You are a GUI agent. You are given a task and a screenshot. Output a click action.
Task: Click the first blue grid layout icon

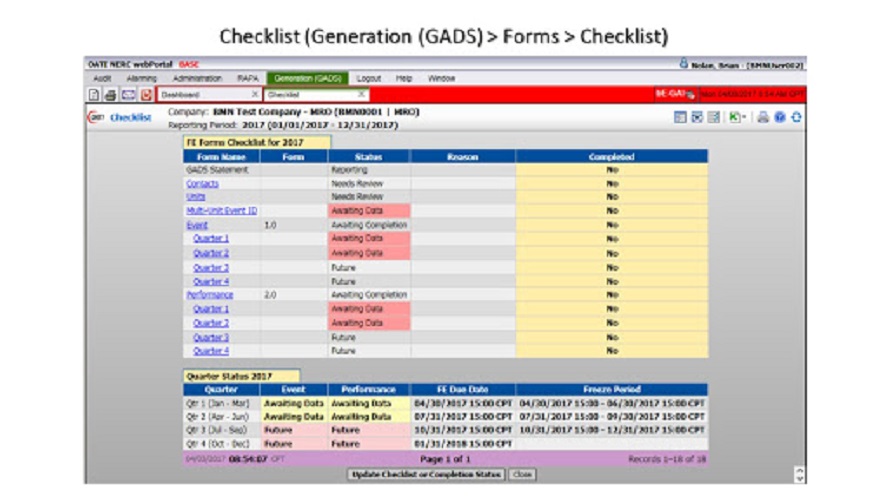(680, 117)
